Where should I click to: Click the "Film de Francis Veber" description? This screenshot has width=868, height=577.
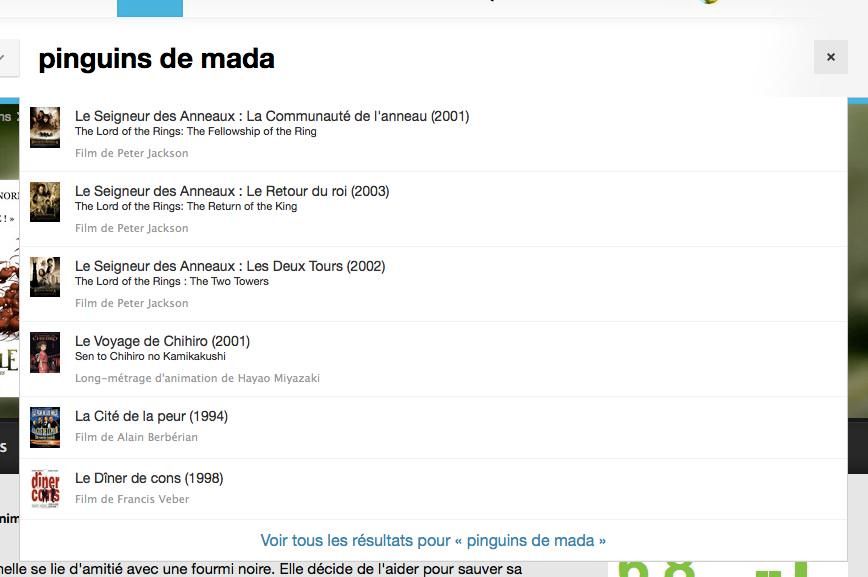132,499
